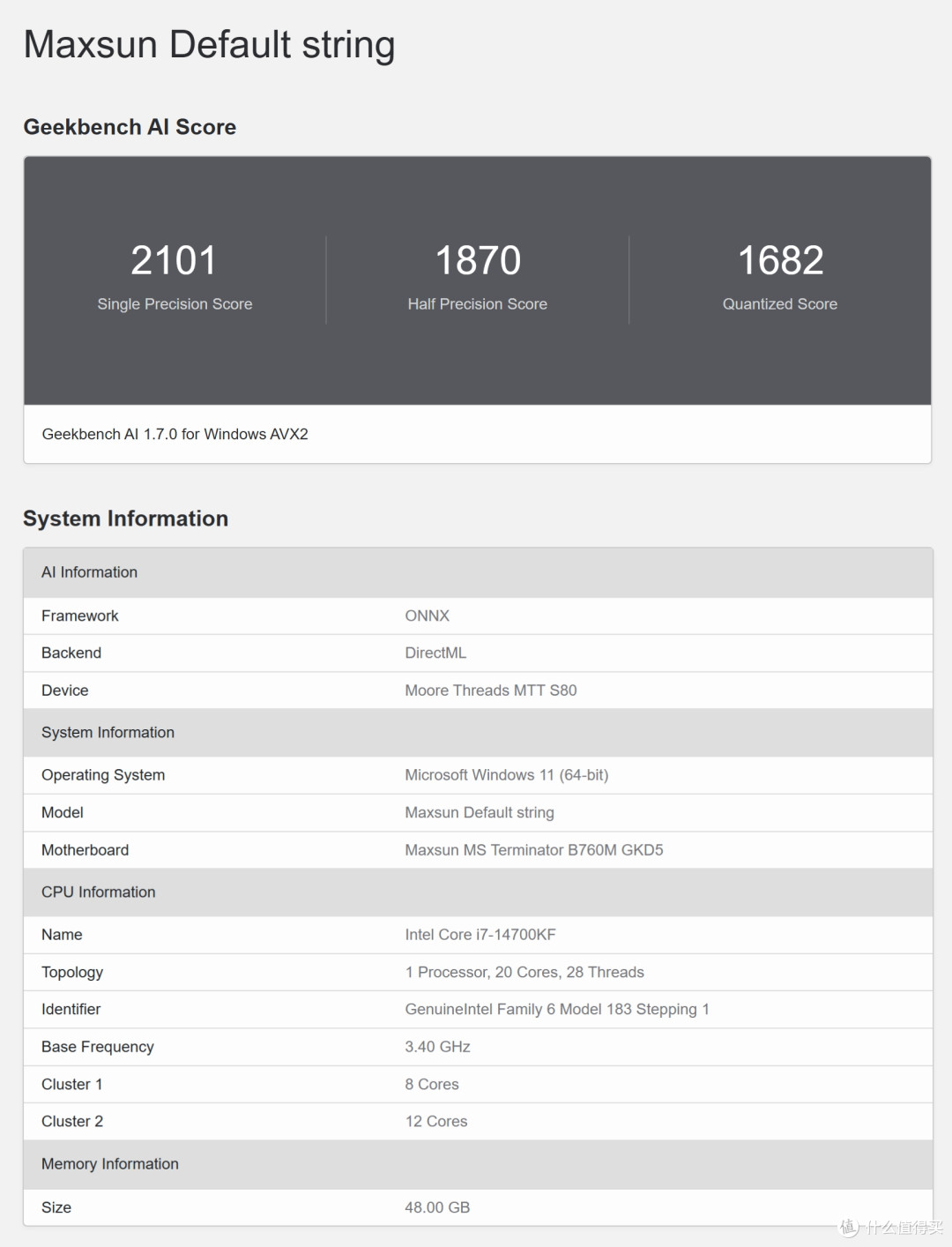This screenshot has height=1247, width=952.
Task: Click the System Information table subheader
Action: coord(108,732)
